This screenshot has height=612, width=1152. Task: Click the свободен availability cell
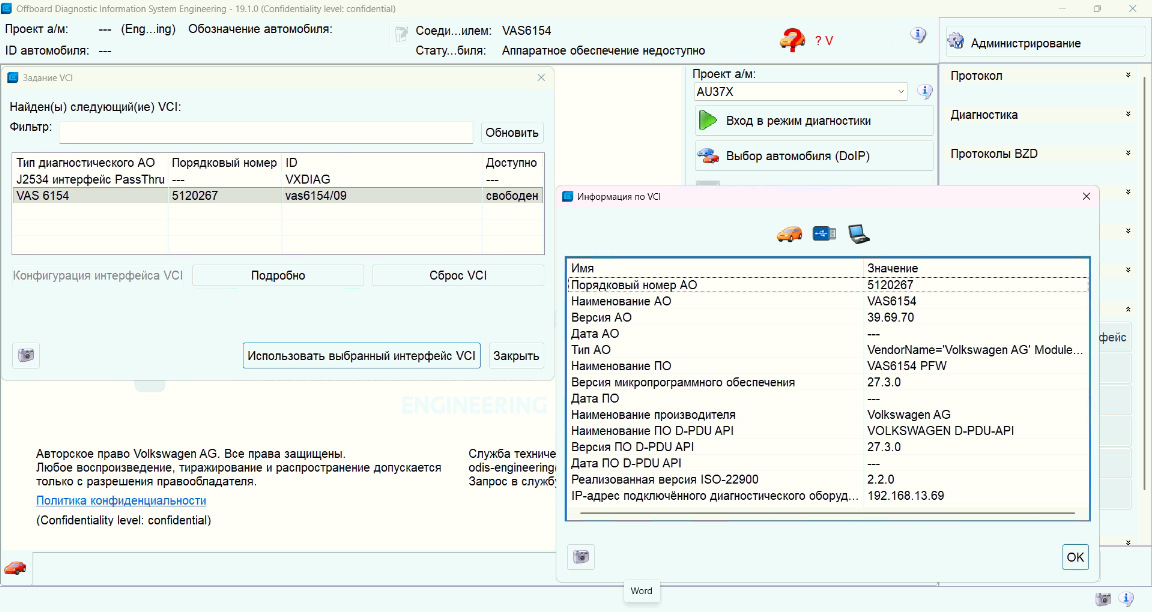tap(512, 195)
